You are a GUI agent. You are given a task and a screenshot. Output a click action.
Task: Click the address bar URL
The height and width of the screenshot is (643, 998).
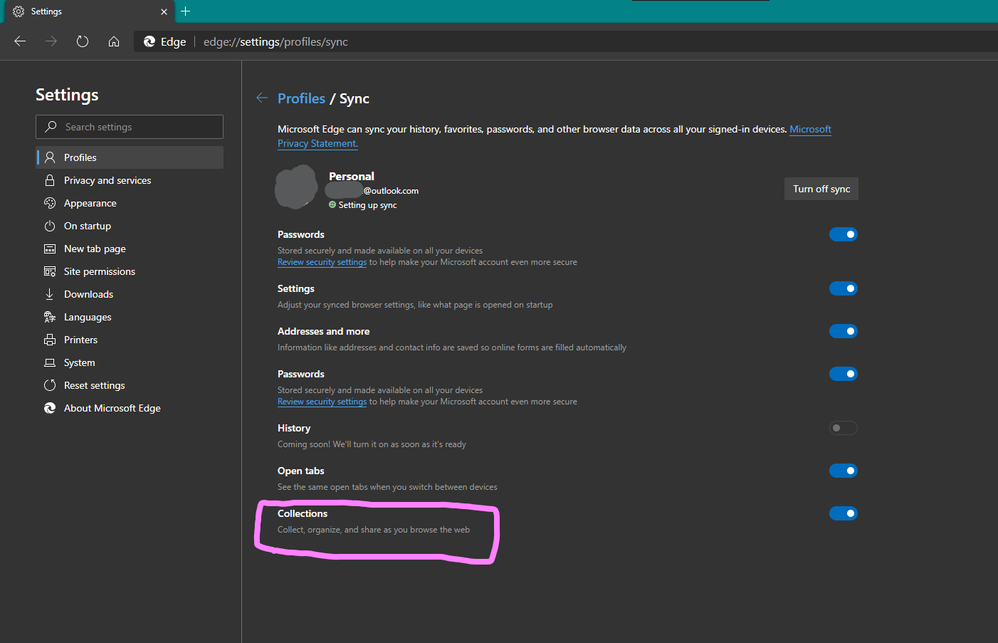(x=276, y=41)
